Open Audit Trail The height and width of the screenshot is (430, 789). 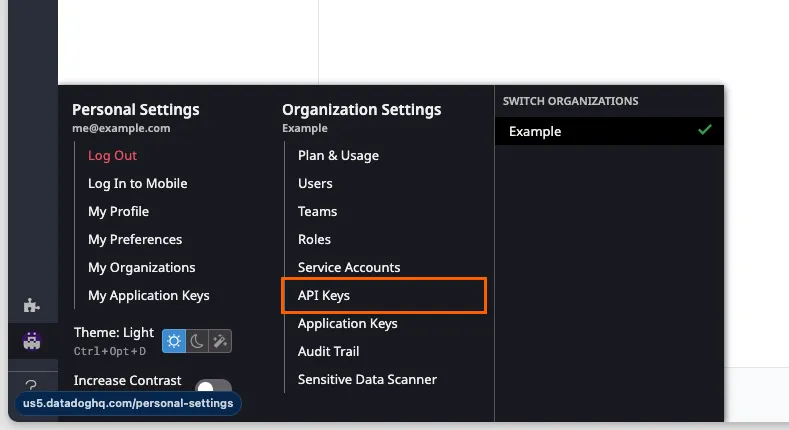(x=328, y=352)
